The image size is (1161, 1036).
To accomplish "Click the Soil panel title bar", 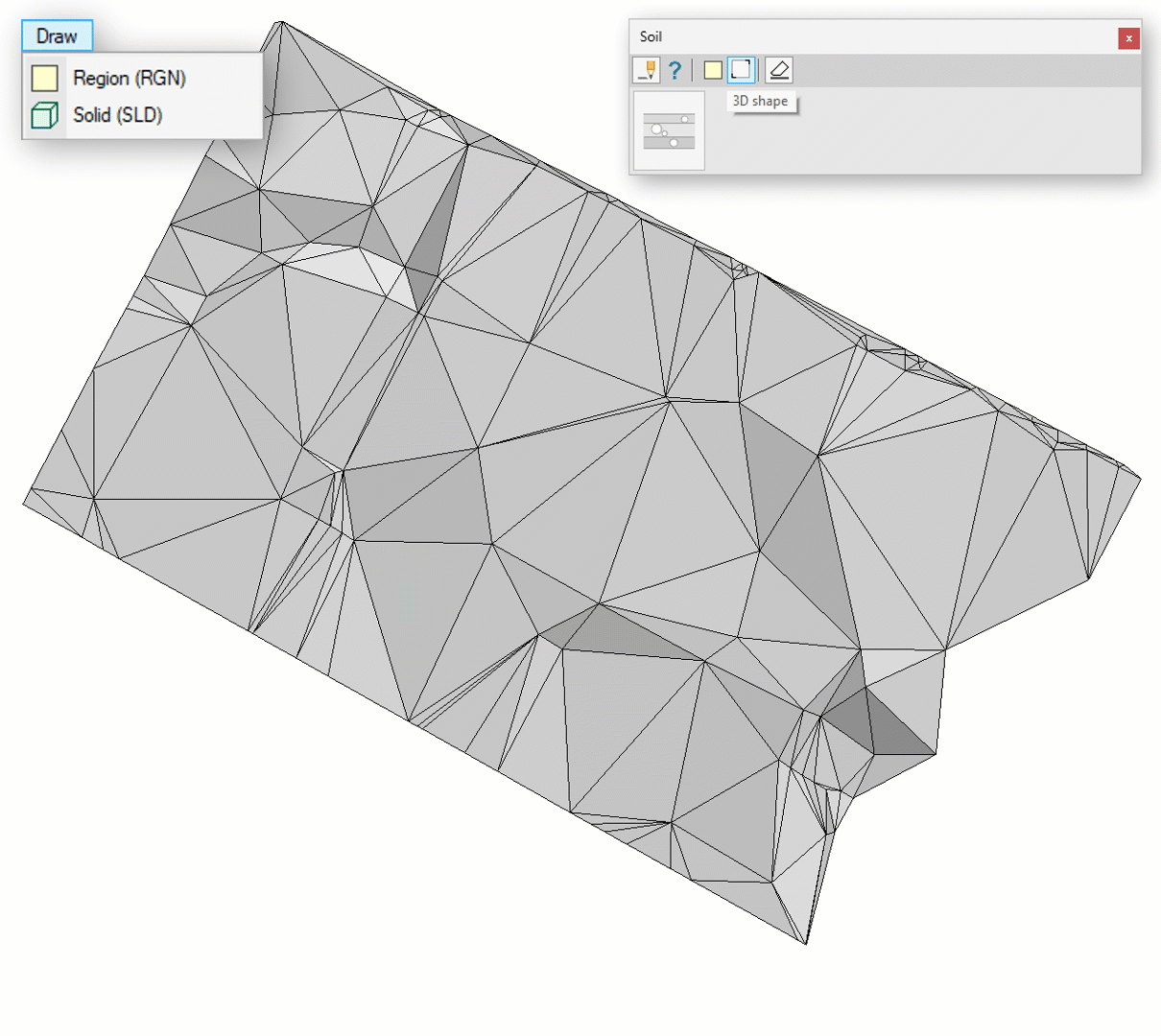I will click(x=864, y=37).
